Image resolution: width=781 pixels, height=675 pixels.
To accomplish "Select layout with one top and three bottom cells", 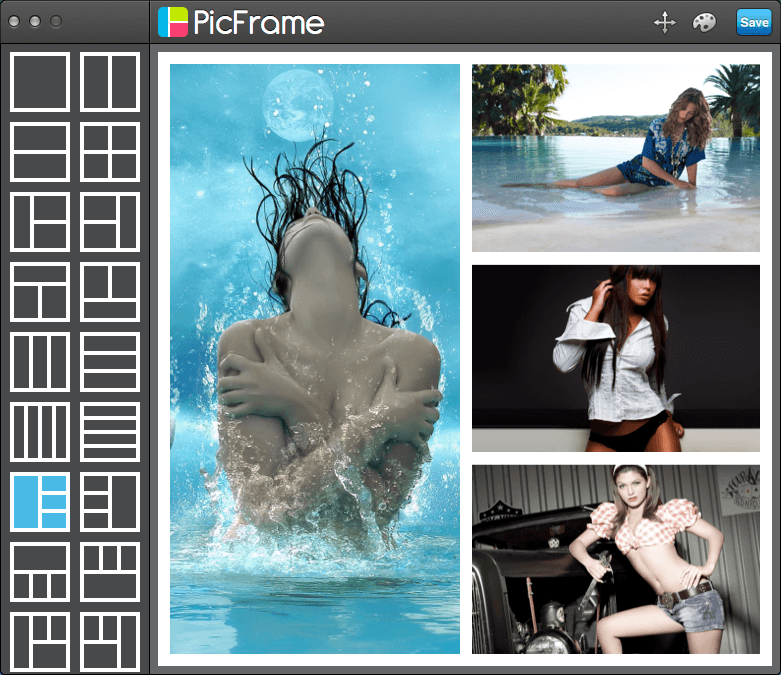I will click(40, 572).
